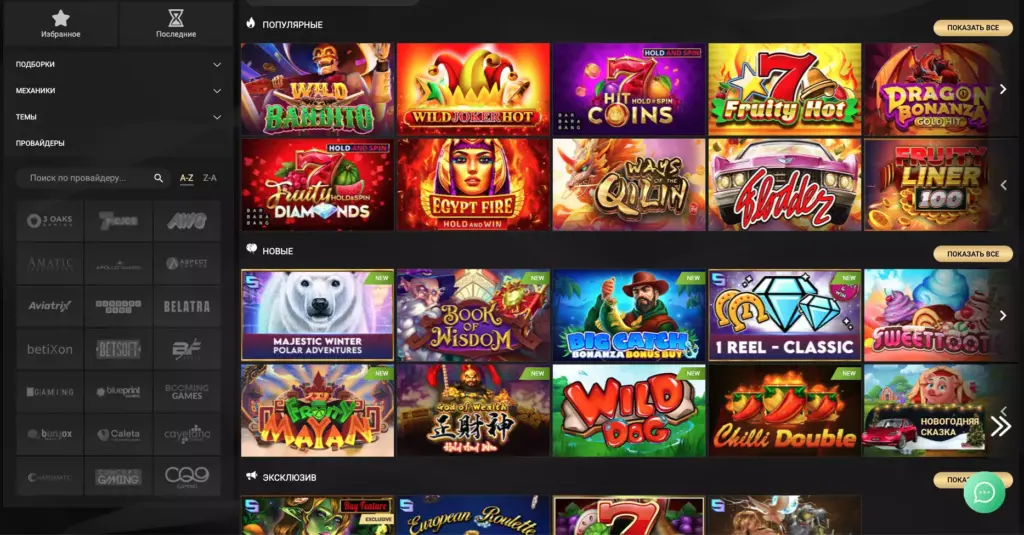Expand the Механики section
Viewport: 1024px width, 535px height.
[118, 90]
